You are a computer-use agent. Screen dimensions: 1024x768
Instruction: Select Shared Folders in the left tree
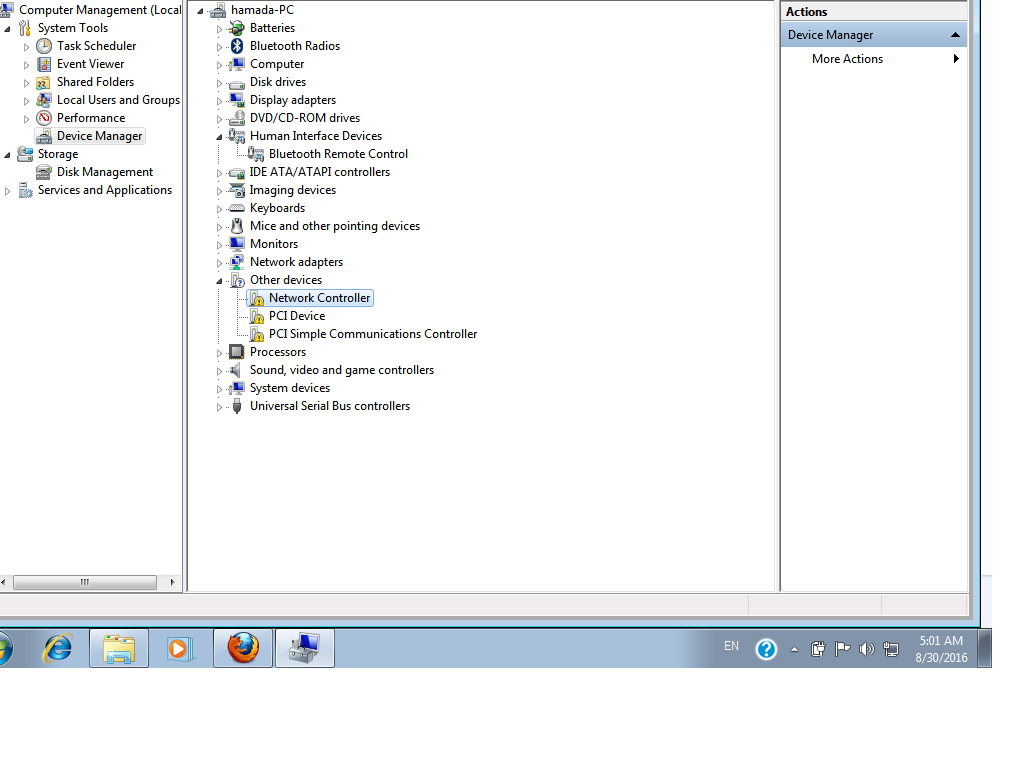pyautogui.click(x=95, y=82)
